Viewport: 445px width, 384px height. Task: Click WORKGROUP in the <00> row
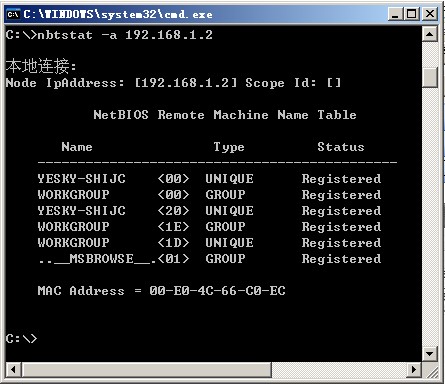click(73, 195)
